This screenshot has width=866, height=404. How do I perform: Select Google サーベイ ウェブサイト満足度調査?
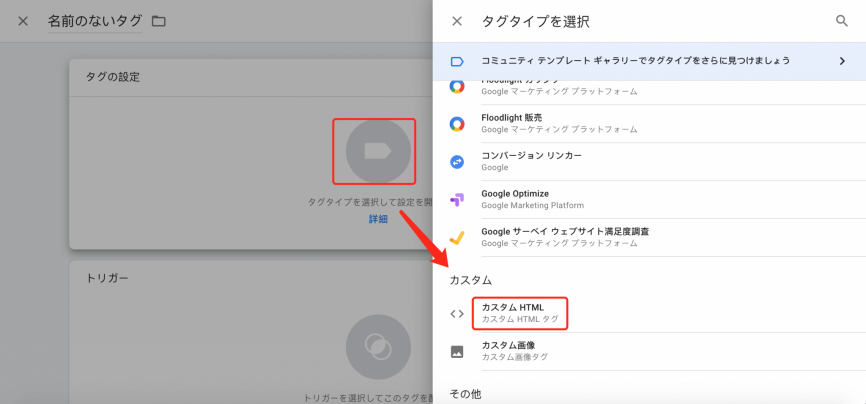[650, 237]
